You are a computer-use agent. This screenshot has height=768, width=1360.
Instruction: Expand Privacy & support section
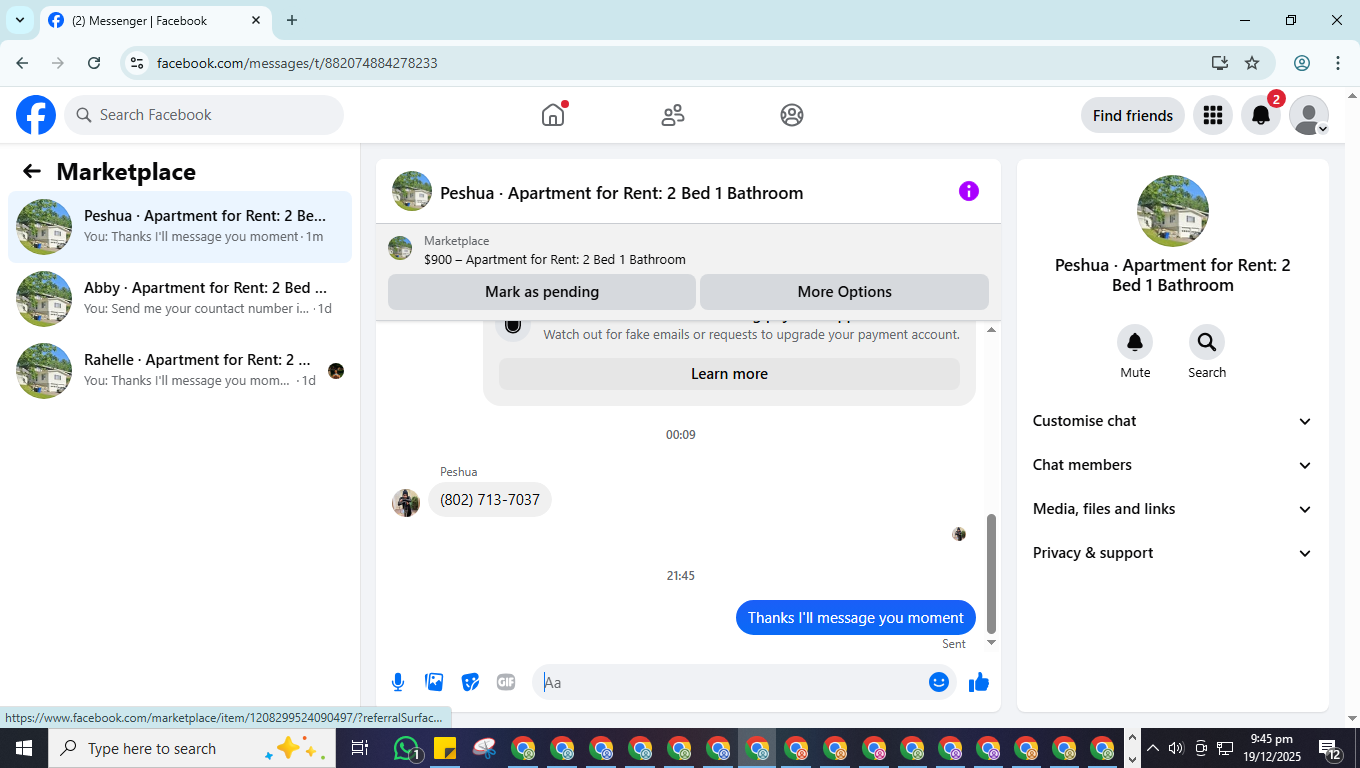(x=1172, y=553)
